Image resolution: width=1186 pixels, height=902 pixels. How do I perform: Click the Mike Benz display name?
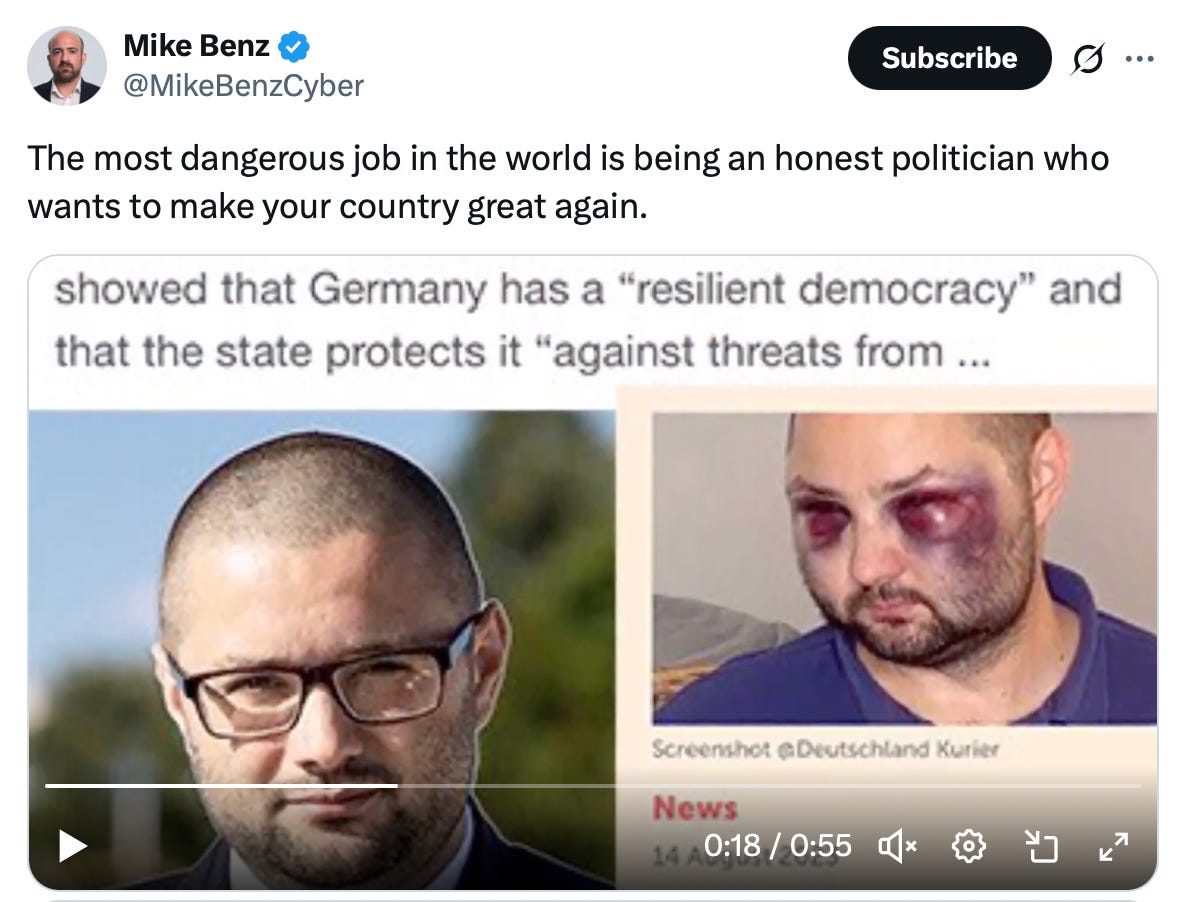pos(197,45)
